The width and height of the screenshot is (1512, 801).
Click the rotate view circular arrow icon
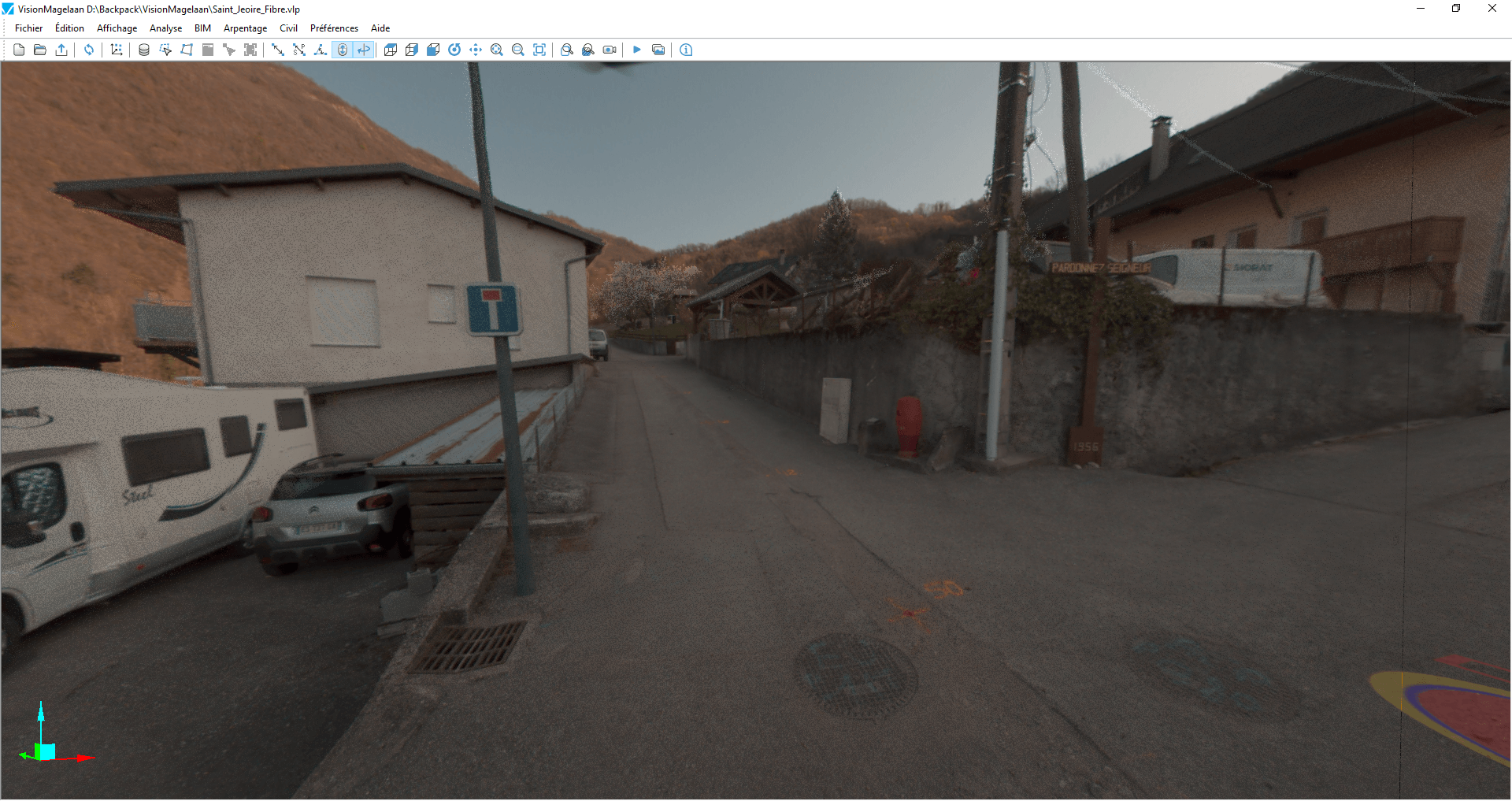454,50
